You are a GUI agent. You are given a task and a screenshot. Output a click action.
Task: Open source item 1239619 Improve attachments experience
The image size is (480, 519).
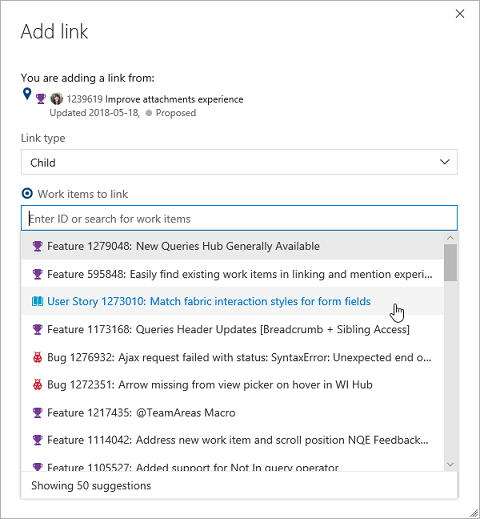(155, 99)
